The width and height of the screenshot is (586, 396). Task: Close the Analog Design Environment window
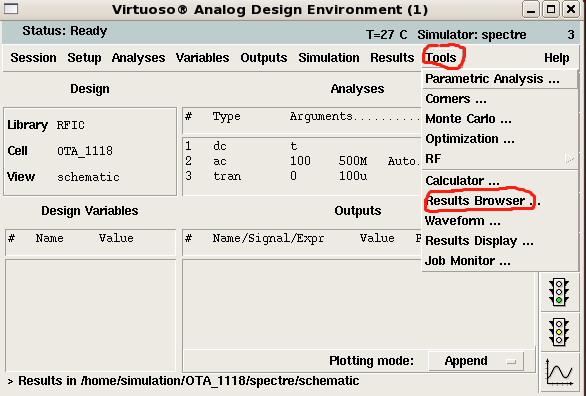click(x=571, y=9)
